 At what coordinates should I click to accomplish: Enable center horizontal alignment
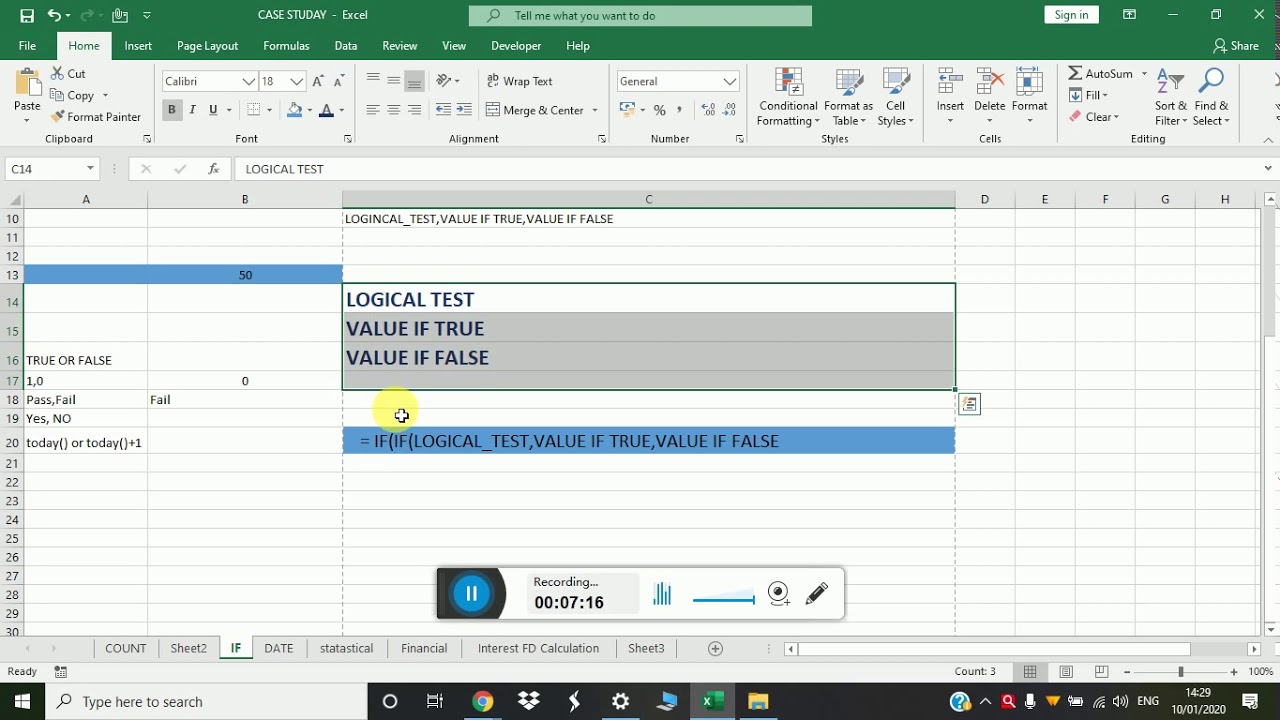[x=394, y=110]
